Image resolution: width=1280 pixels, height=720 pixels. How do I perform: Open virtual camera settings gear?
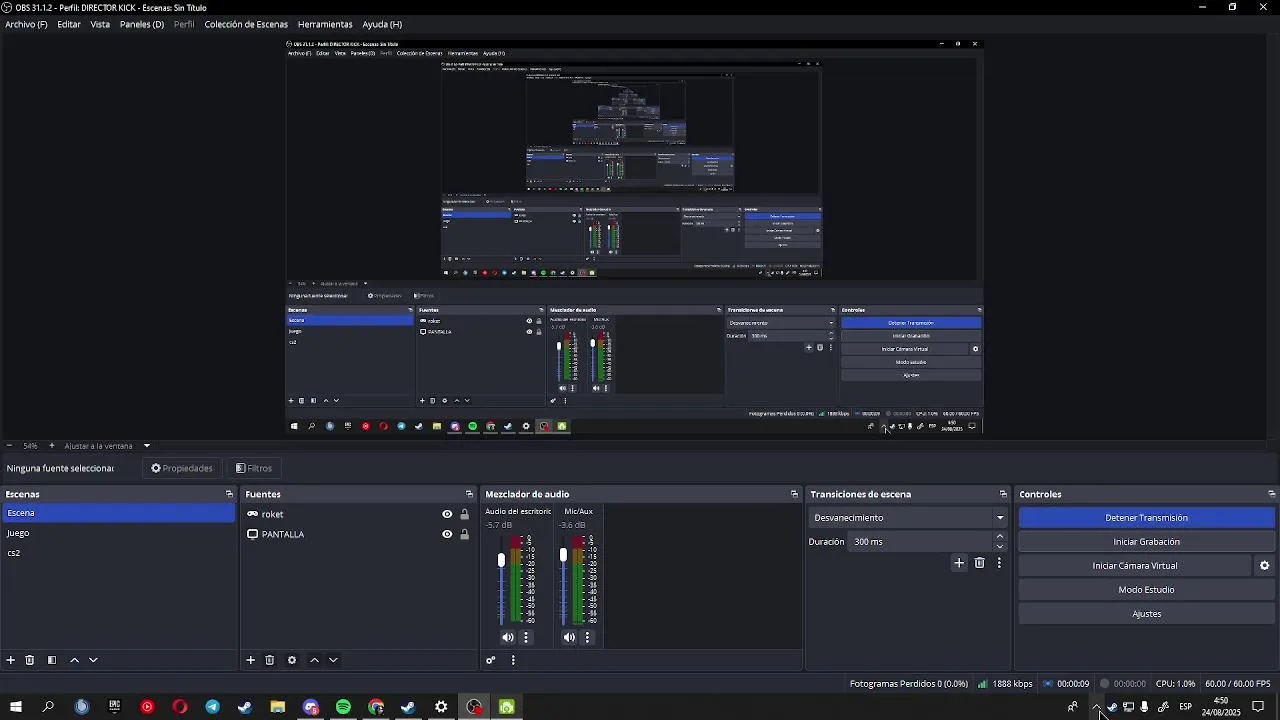(1265, 566)
